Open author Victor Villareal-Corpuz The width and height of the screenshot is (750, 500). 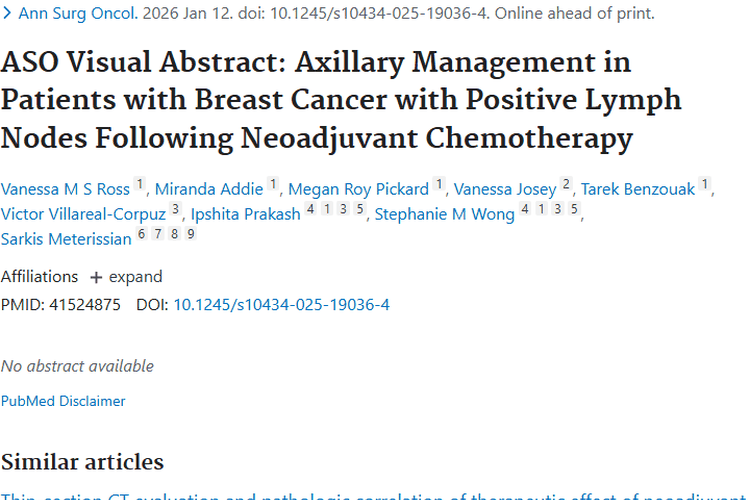click(x=83, y=214)
